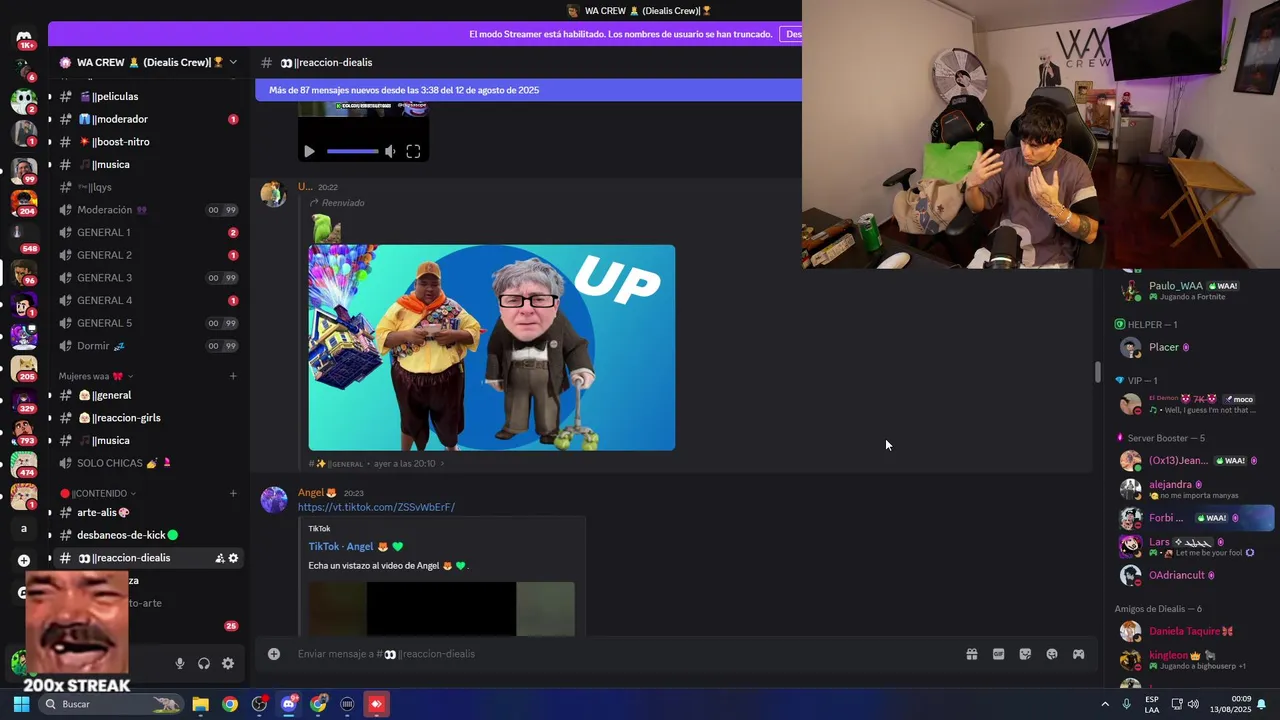The width and height of the screenshot is (1280, 720).
Task: Open user settings gear icon
Action: pyautogui.click(x=228, y=663)
